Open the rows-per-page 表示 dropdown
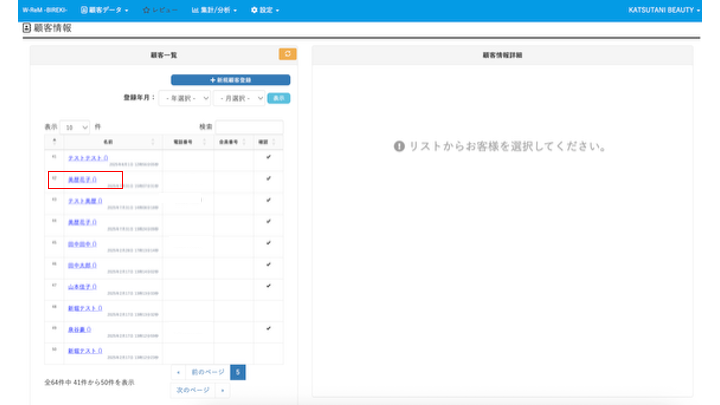The height and width of the screenshot is (405, 720). click(x=75, y=127)
